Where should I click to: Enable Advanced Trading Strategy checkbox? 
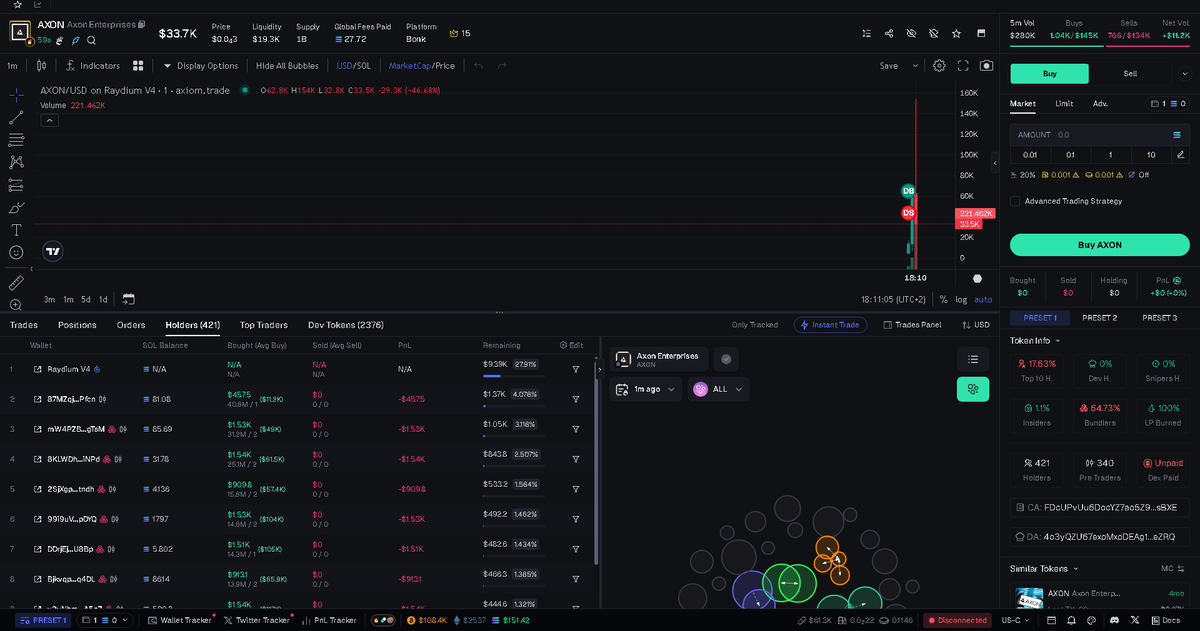click(x=1016, y=201)
